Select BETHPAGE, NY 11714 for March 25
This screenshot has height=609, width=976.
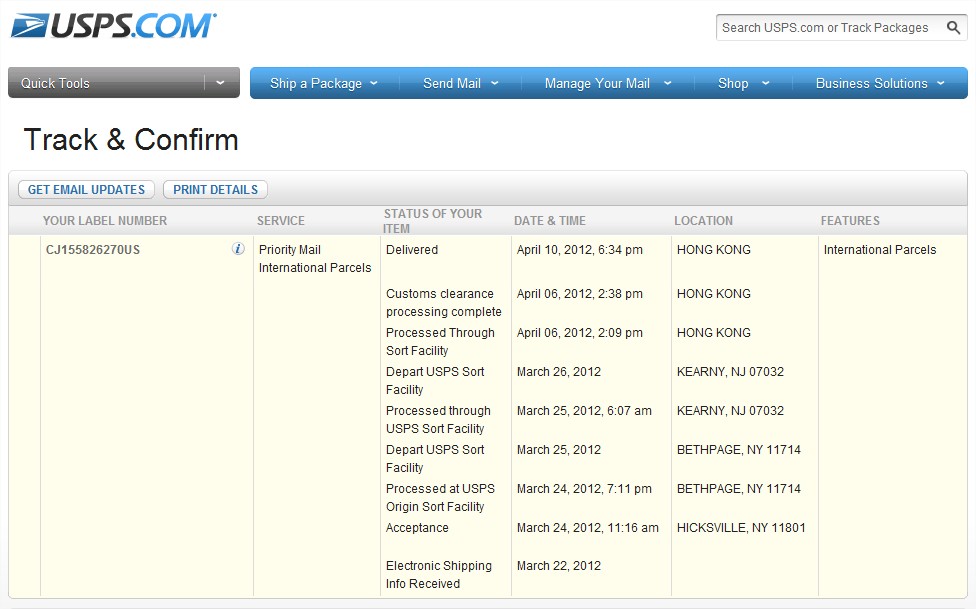click(x=738, y=450)
